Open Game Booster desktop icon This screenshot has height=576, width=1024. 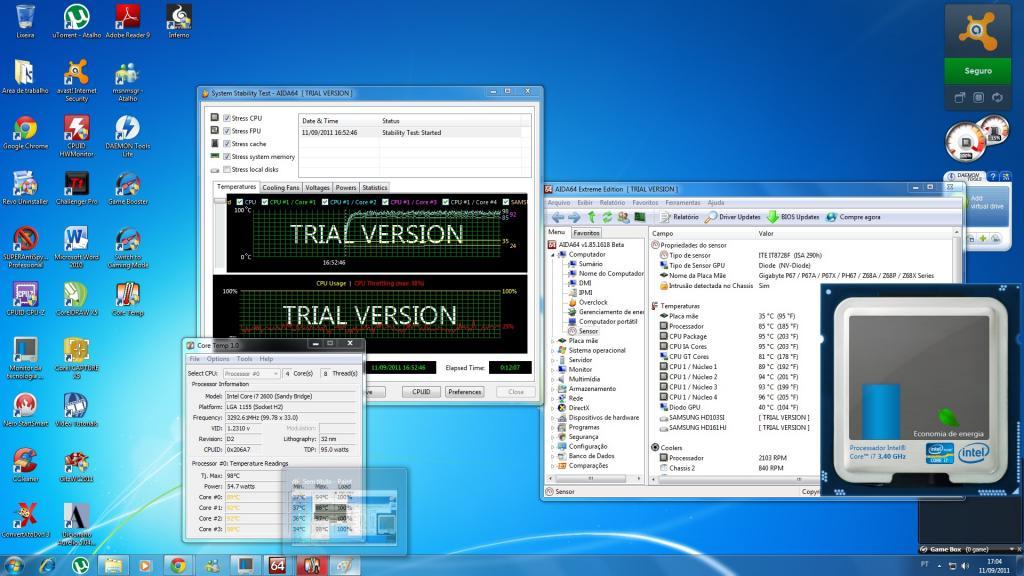pos(127,189)
